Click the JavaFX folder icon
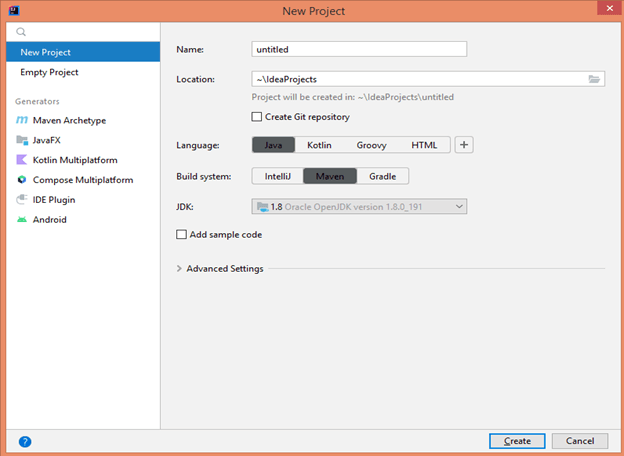Image resolution: width=624 pixels, height=456 pixels. pyautogui.click(x=22, y=140)
